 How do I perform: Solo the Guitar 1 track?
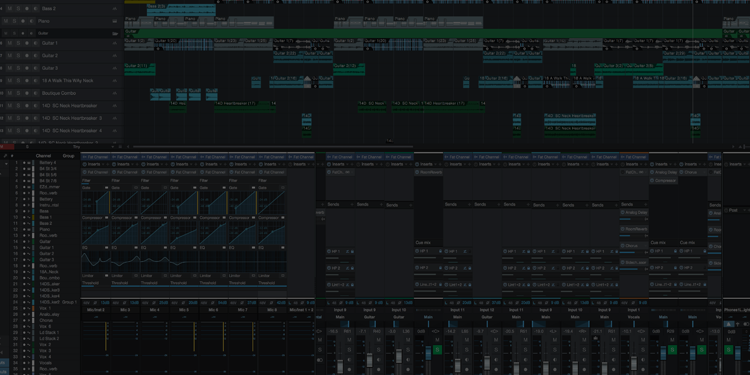(x=18, y=43)
